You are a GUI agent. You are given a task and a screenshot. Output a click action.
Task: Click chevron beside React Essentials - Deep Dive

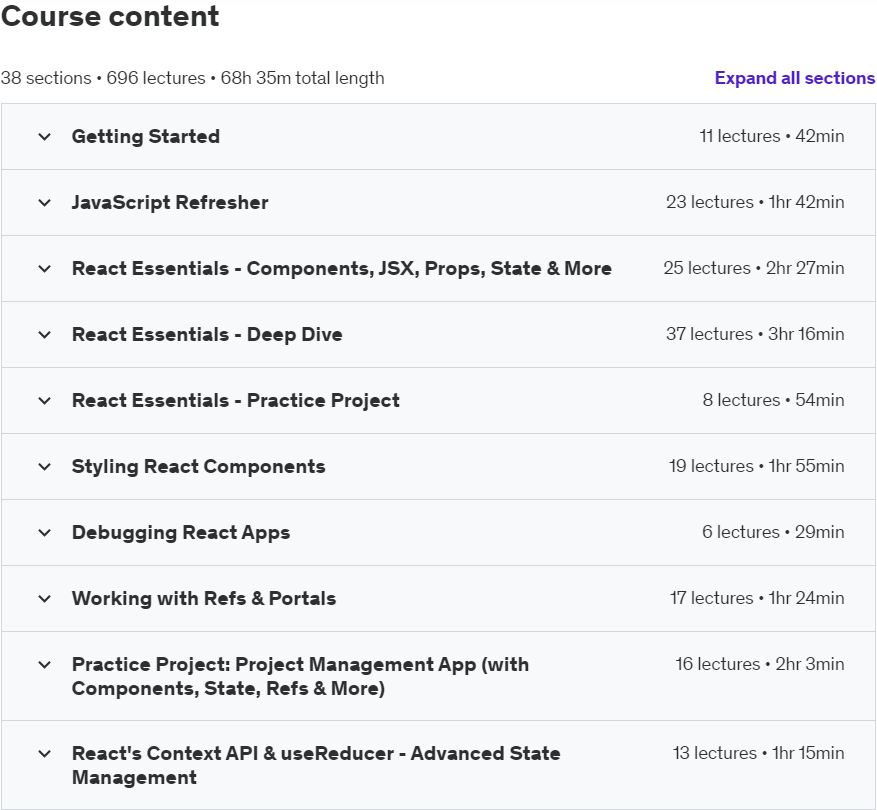(44, 335)
